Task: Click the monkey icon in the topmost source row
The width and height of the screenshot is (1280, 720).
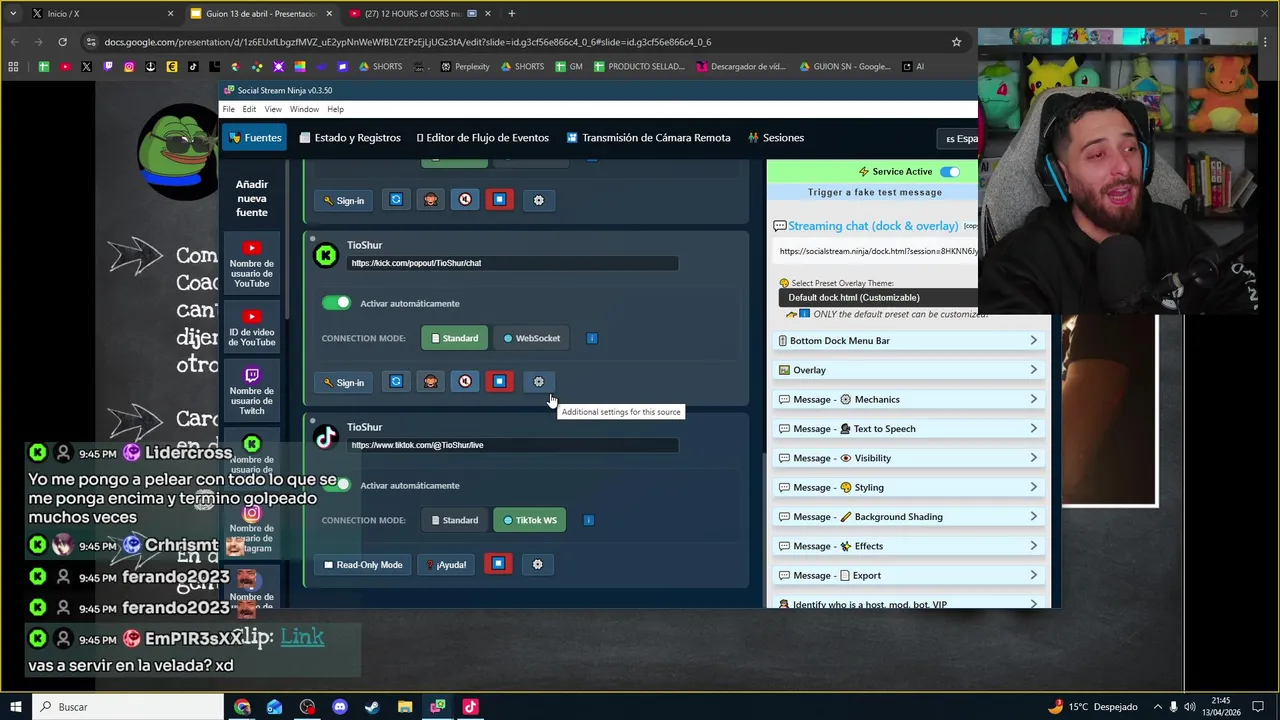Action: coord(431,200)
